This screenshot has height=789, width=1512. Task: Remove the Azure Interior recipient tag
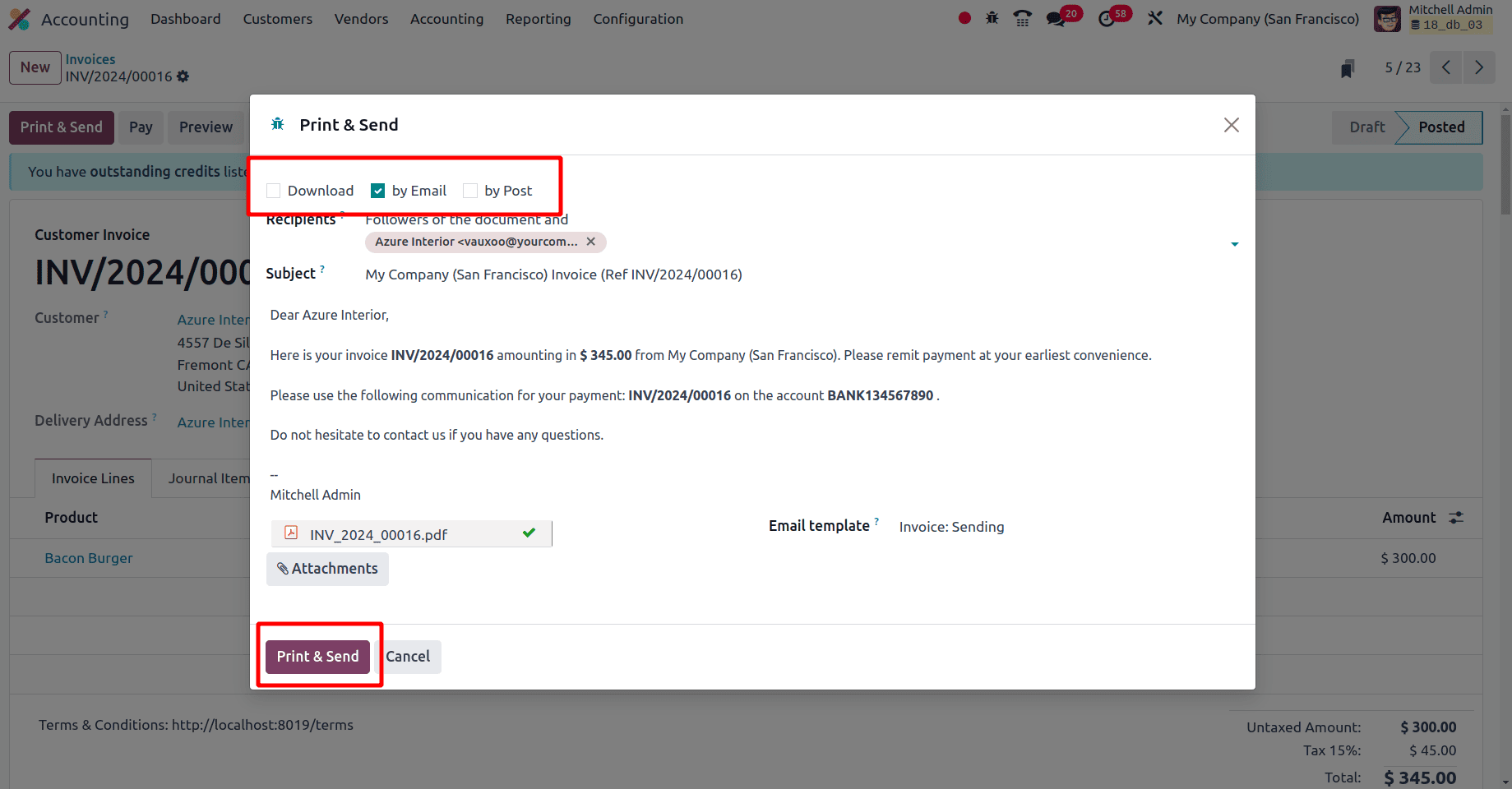[590, 242]
